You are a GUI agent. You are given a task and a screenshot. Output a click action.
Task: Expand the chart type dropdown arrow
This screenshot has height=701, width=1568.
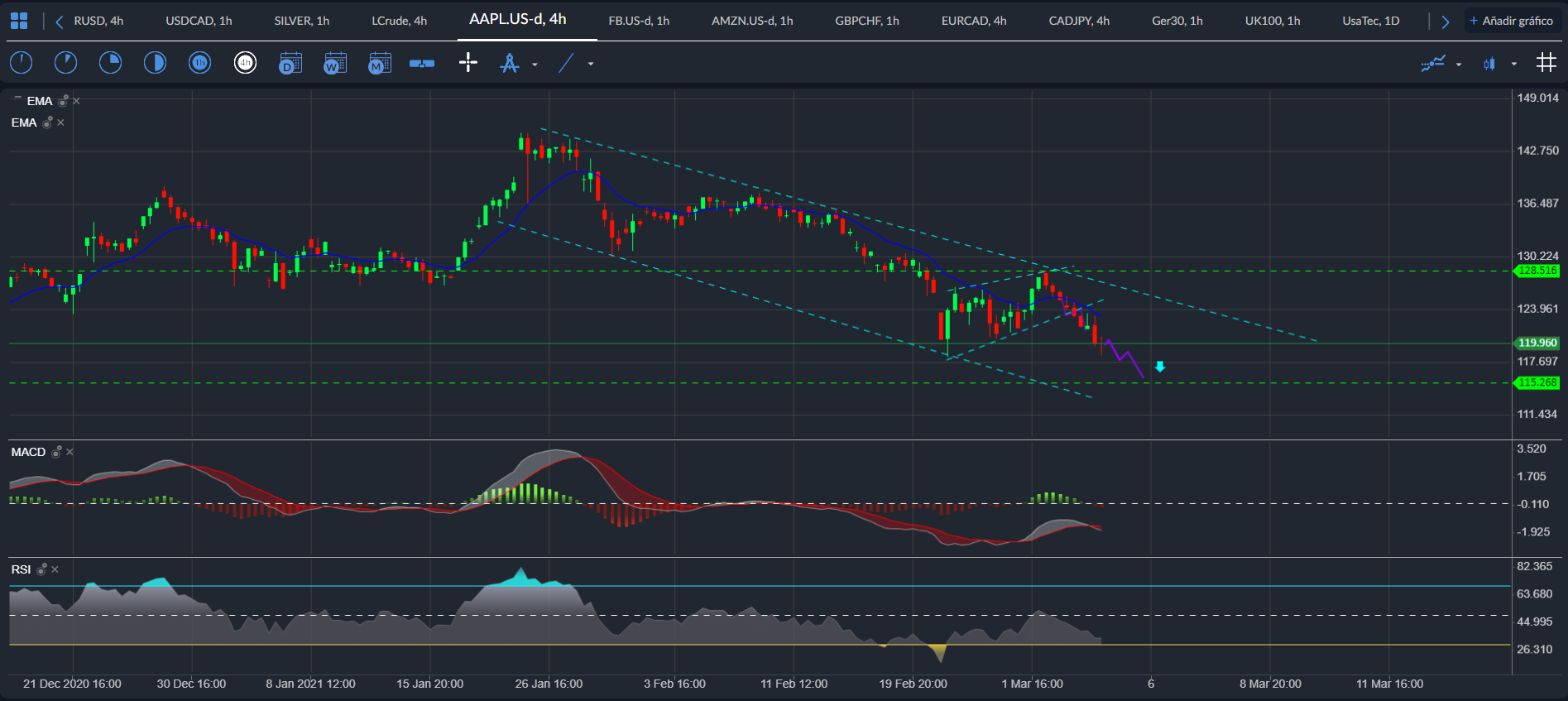[x=1514, y=64]
